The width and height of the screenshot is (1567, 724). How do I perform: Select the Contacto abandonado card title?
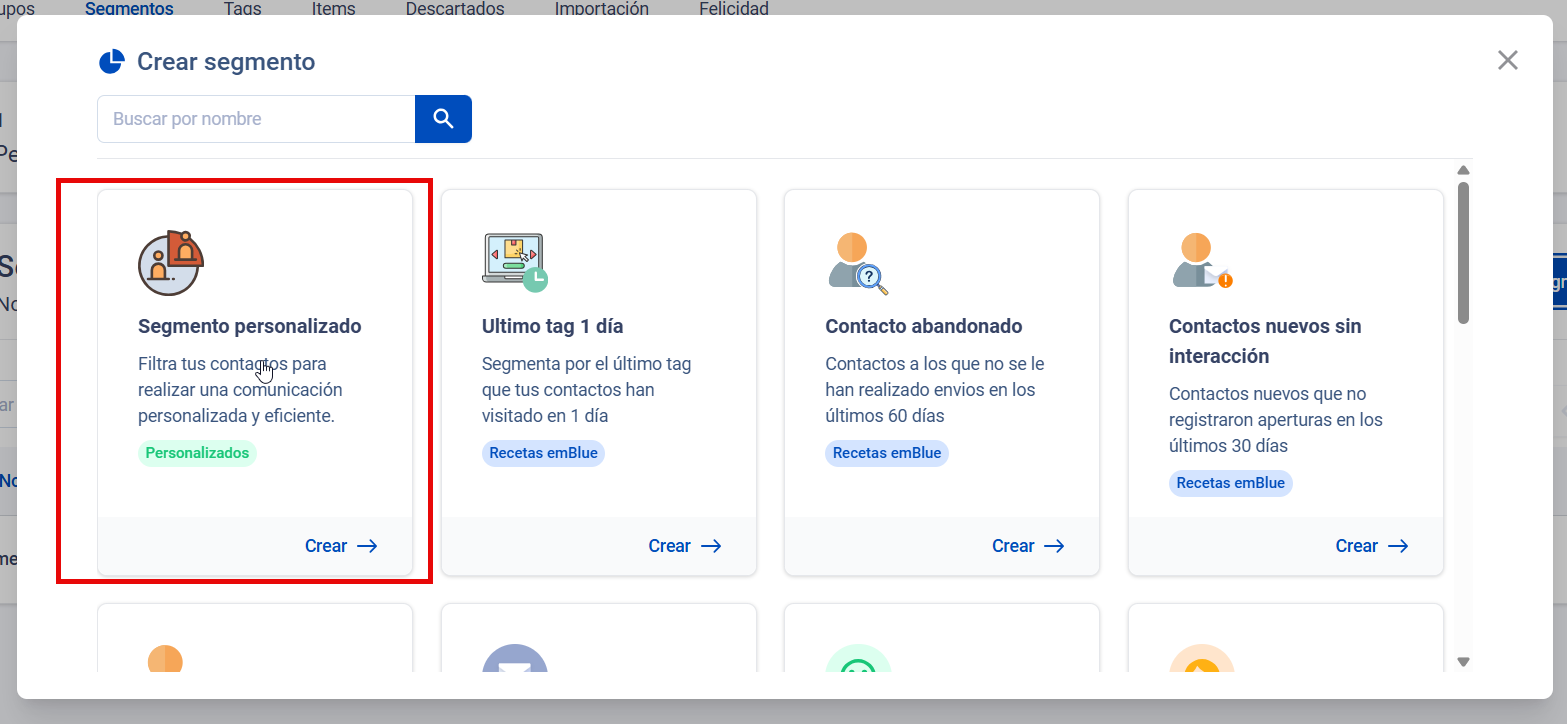coord(923,326)
